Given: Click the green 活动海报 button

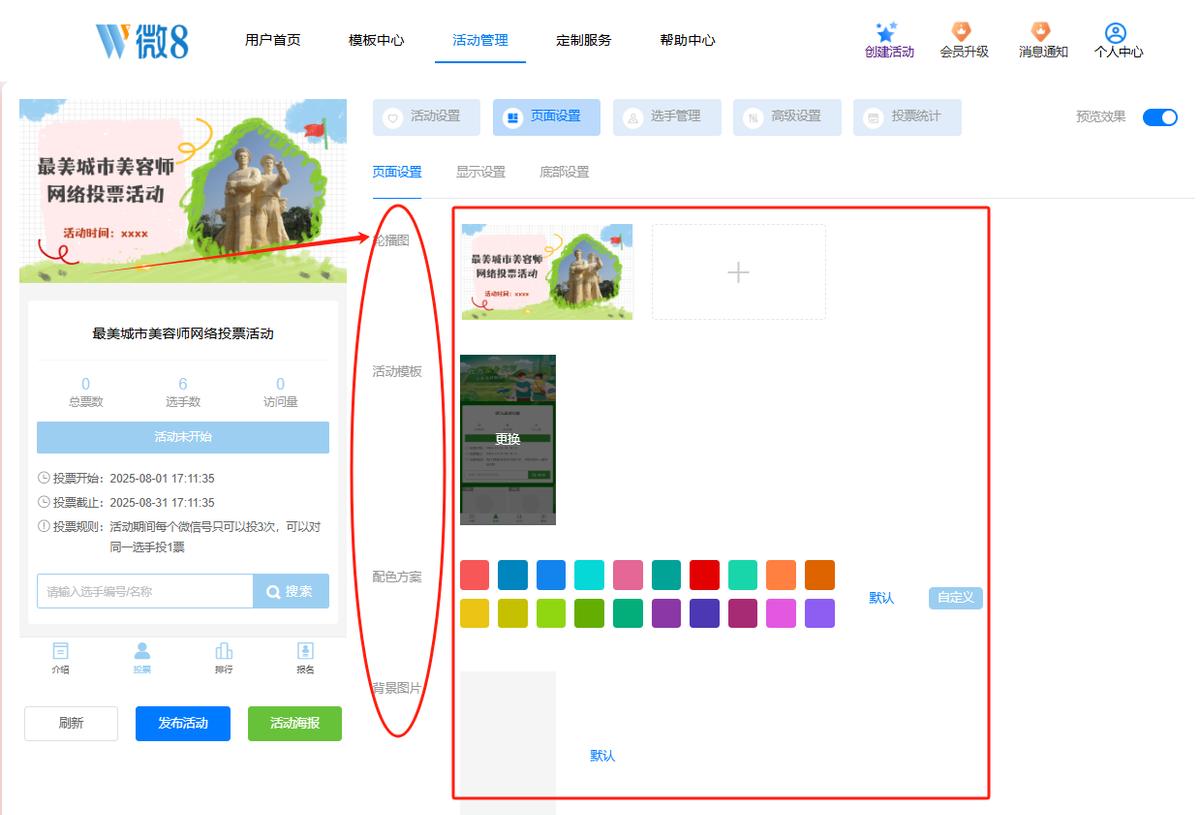Looking at the screenshot, I should coord(295,723).
